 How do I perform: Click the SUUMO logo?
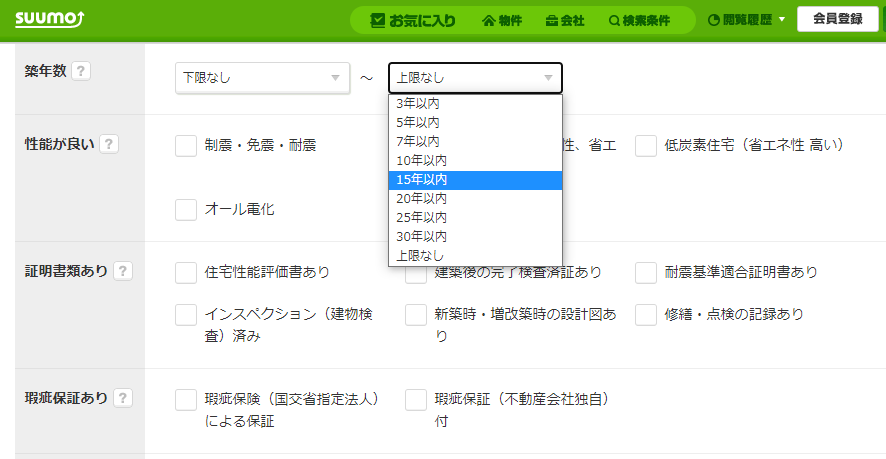coord(50,20)
